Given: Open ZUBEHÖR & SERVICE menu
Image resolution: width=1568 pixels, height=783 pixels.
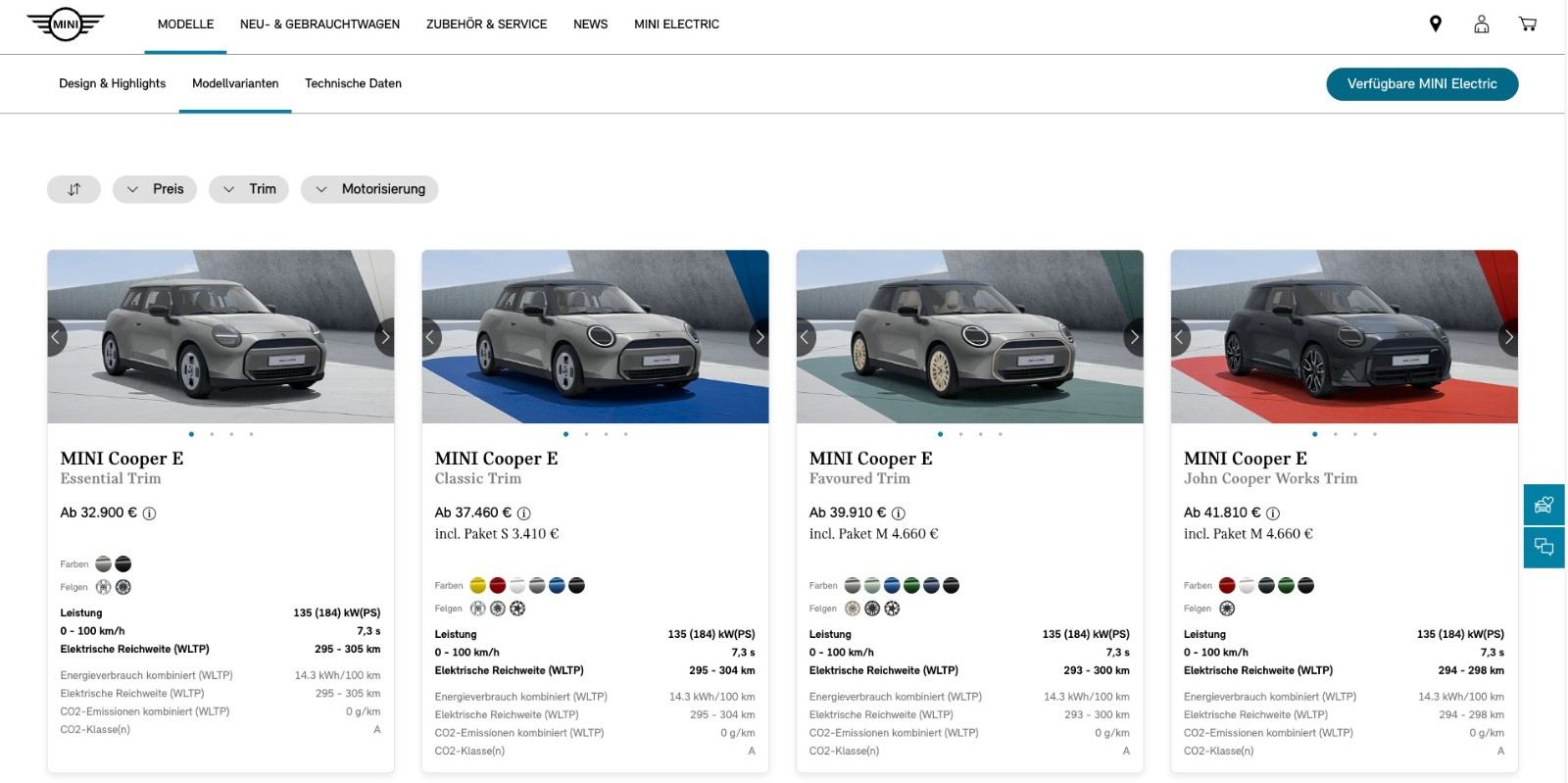Looking at the screenshot, I should tap(486, 24).
